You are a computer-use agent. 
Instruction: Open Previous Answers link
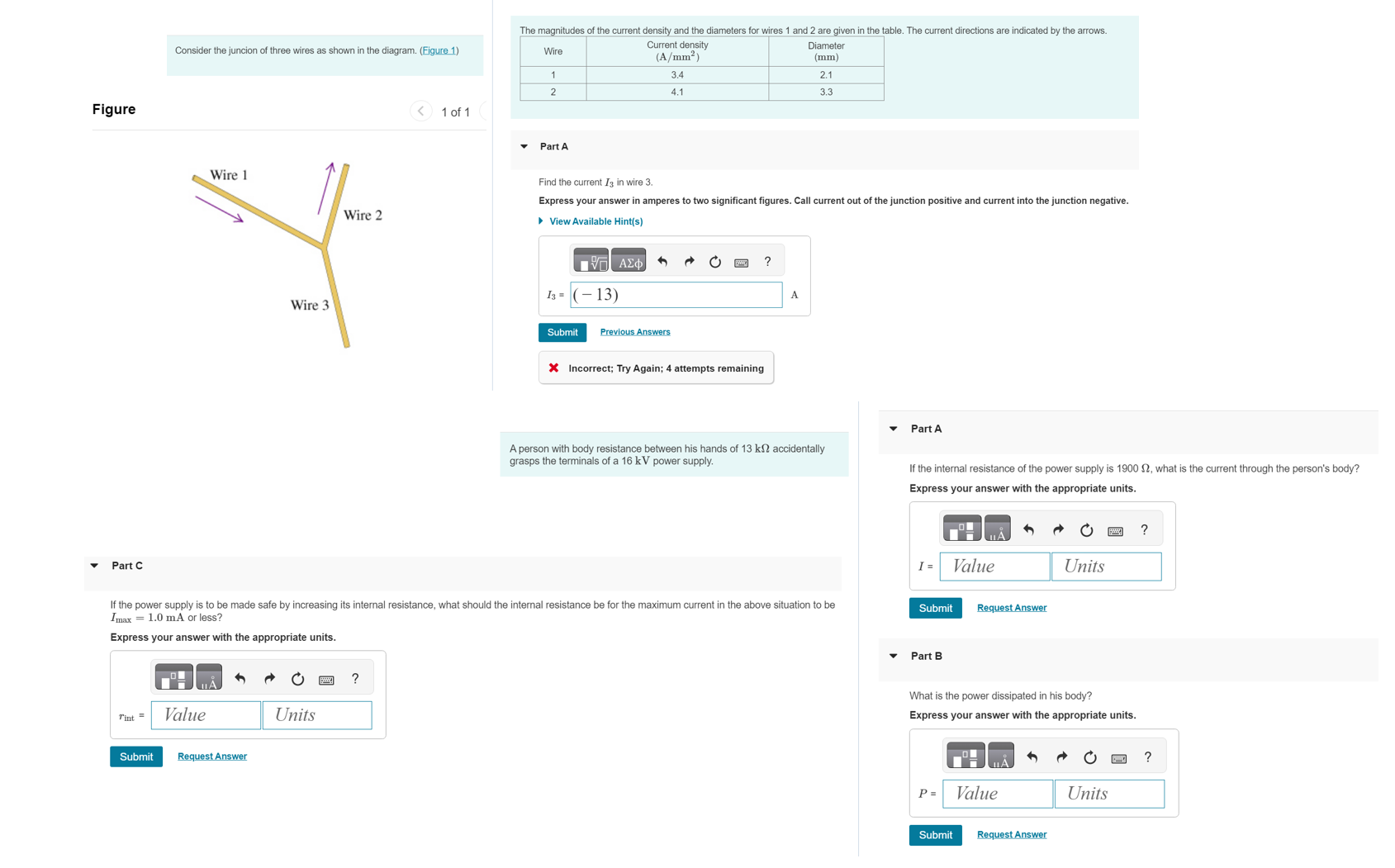635,332
